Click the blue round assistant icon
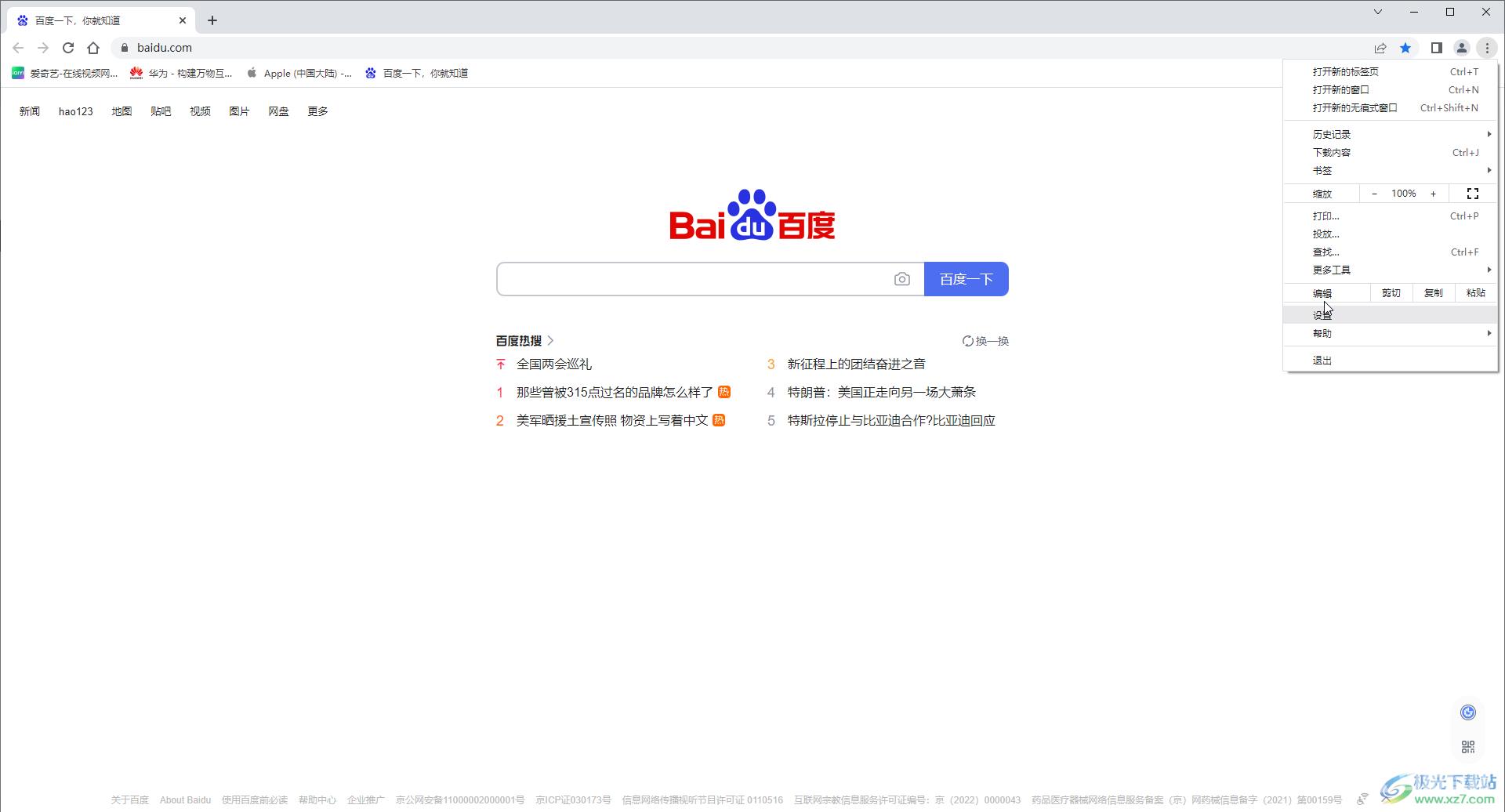Viewport: 1505px width, 812px height. (x=1468, y=712)
